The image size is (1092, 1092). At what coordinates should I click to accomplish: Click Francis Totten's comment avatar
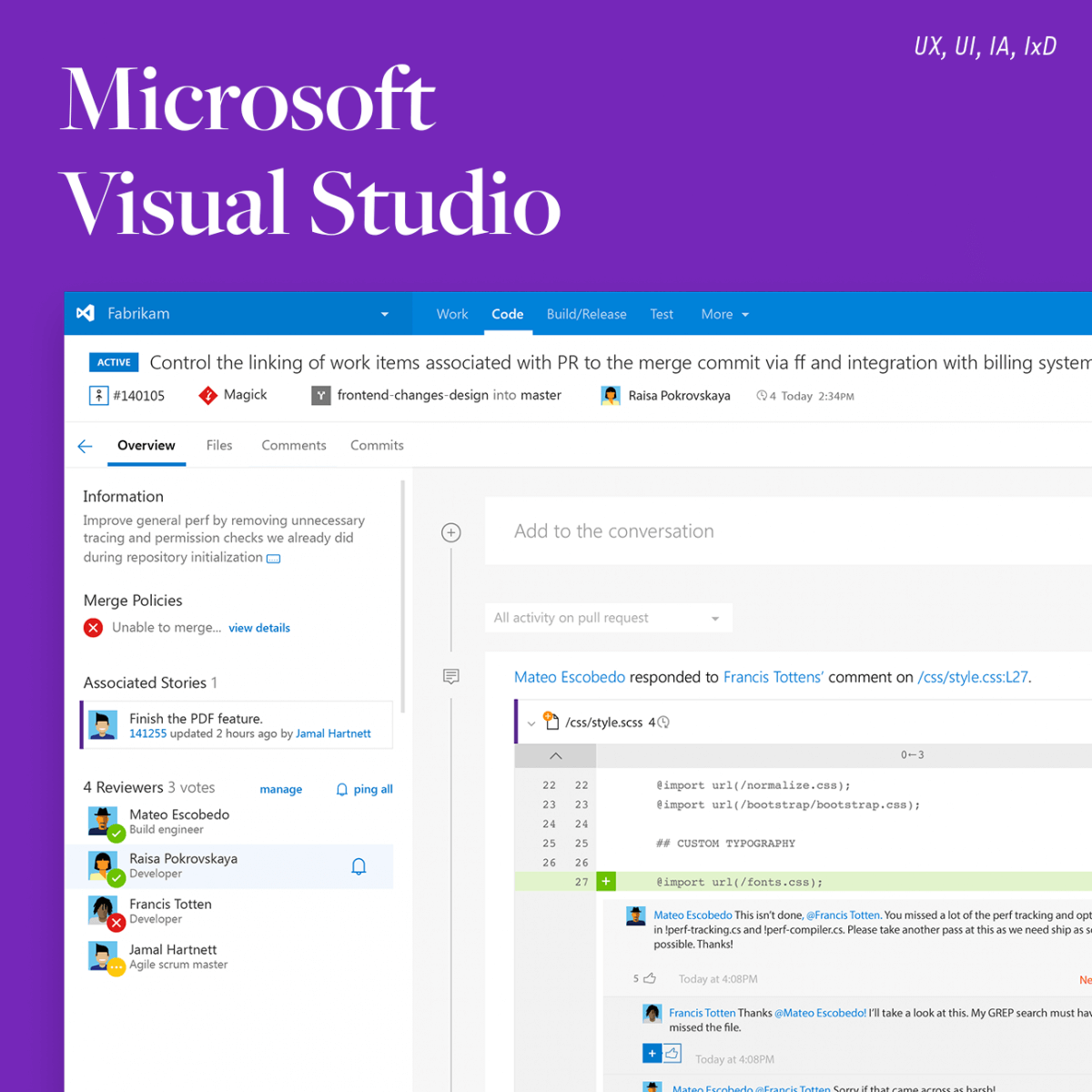pyautogui.click(x=652, y=1013)
